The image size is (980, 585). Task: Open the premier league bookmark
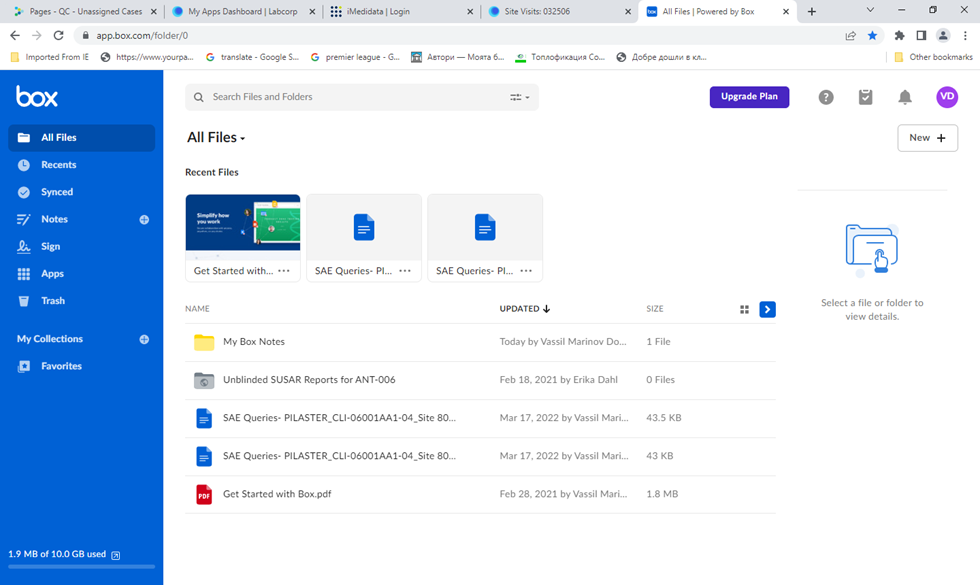click(x=355, y=57)
